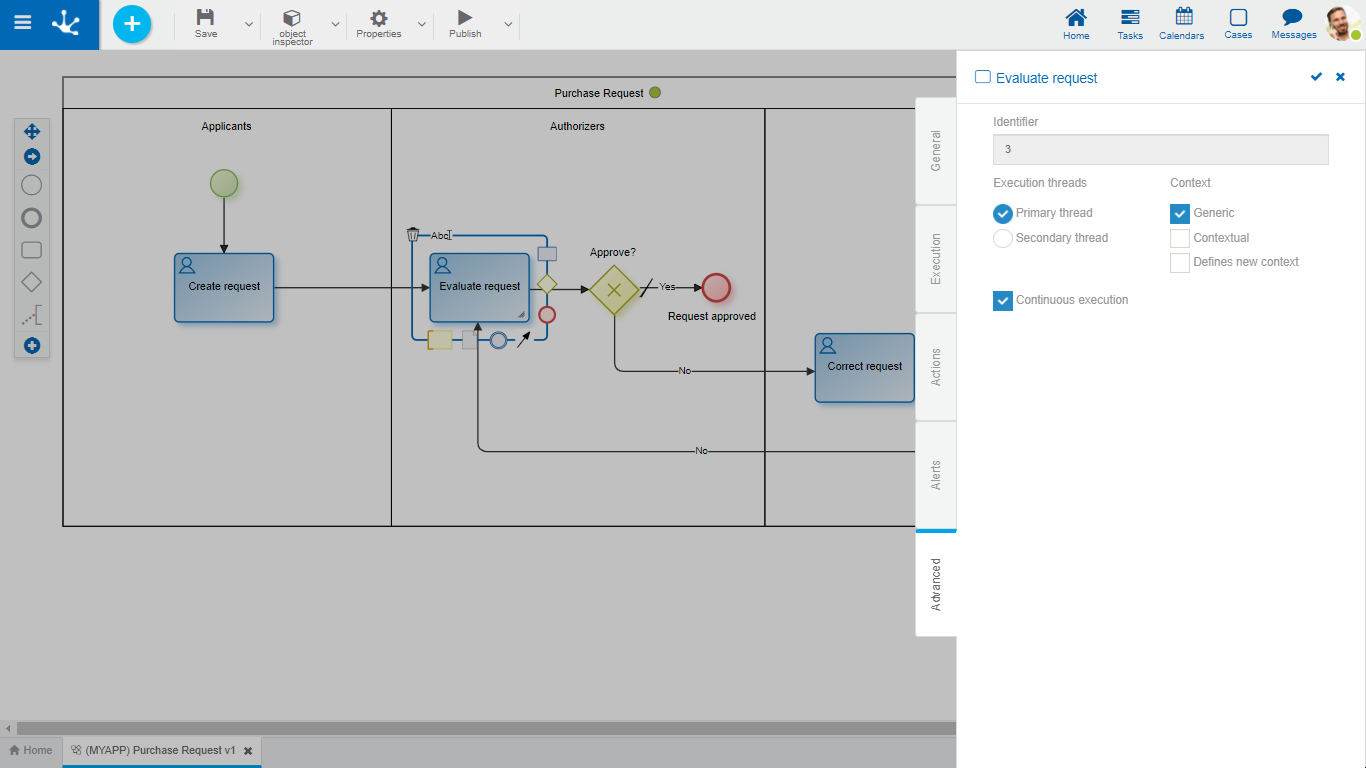Enable the Contextual checkbox
The image size is (1366, 768).
(1180, 238)
